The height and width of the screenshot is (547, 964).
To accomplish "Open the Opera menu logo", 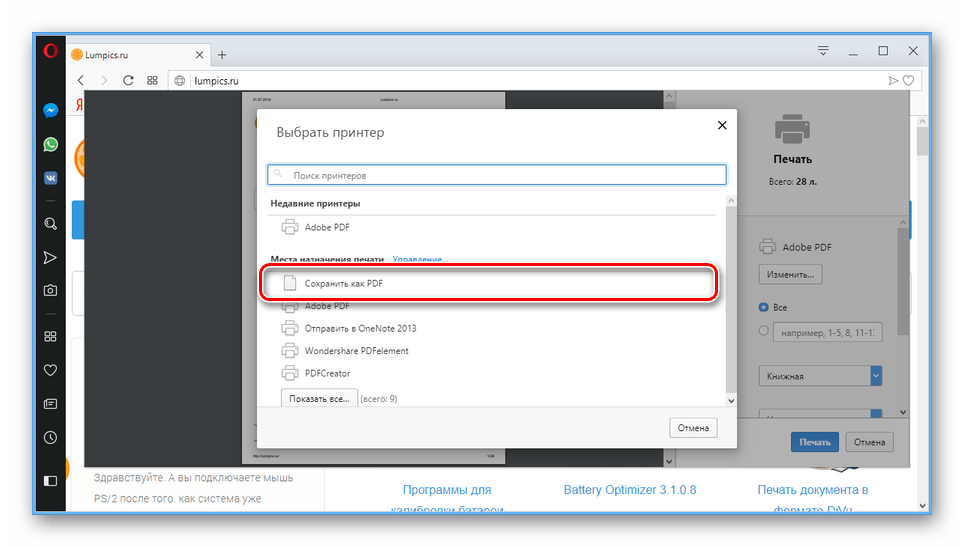I will click(50, 50).
